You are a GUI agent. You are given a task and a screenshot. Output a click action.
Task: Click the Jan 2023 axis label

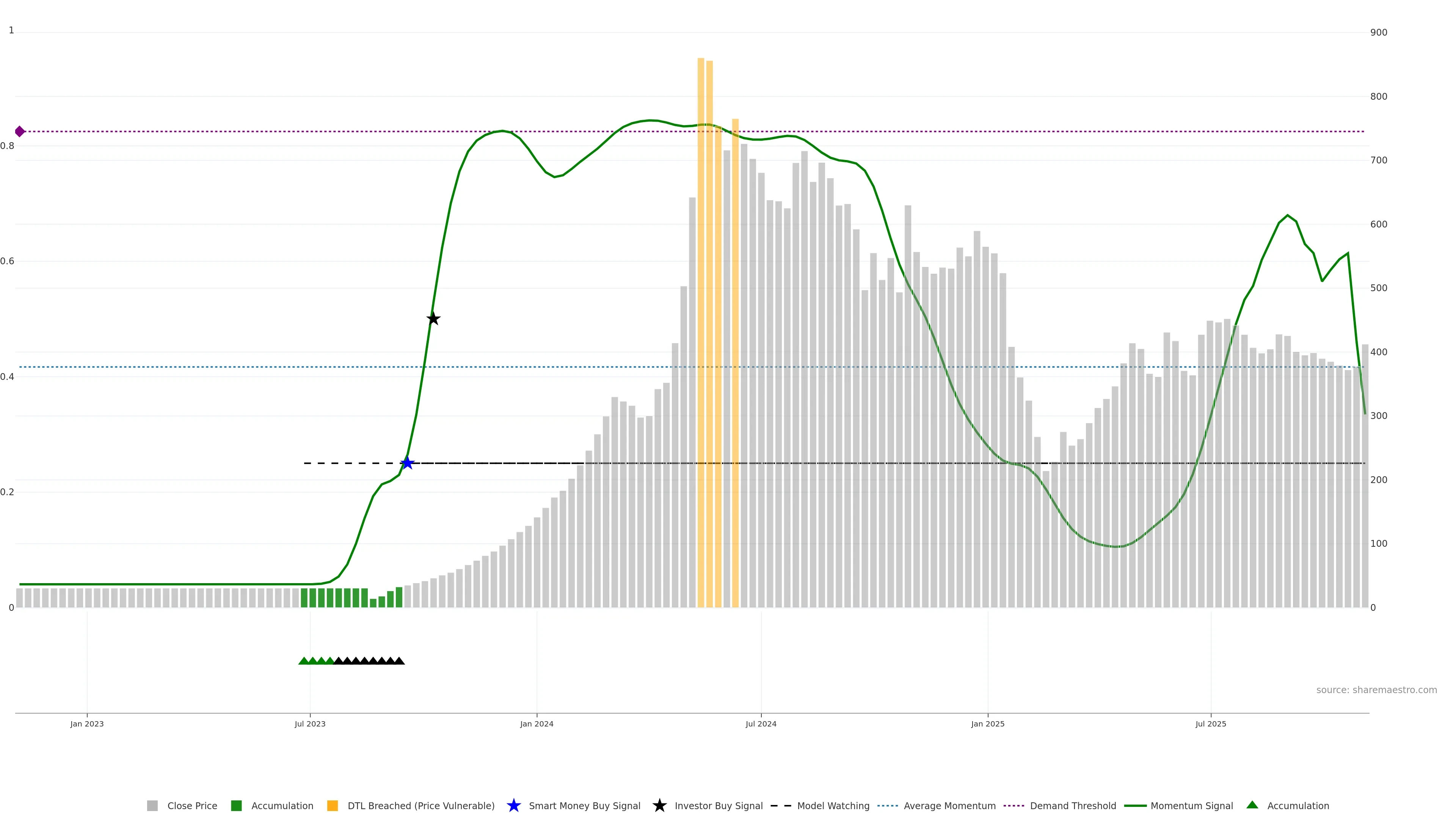(x=87, y=723)
